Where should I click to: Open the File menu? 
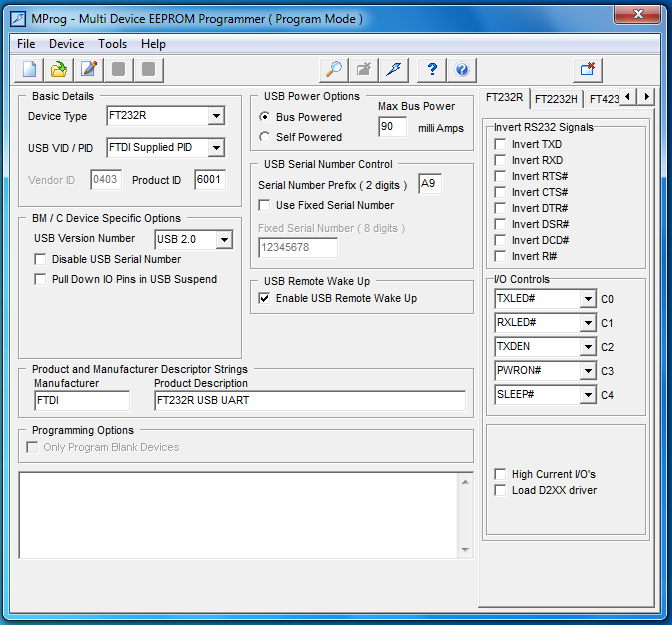tap(26, 44)
